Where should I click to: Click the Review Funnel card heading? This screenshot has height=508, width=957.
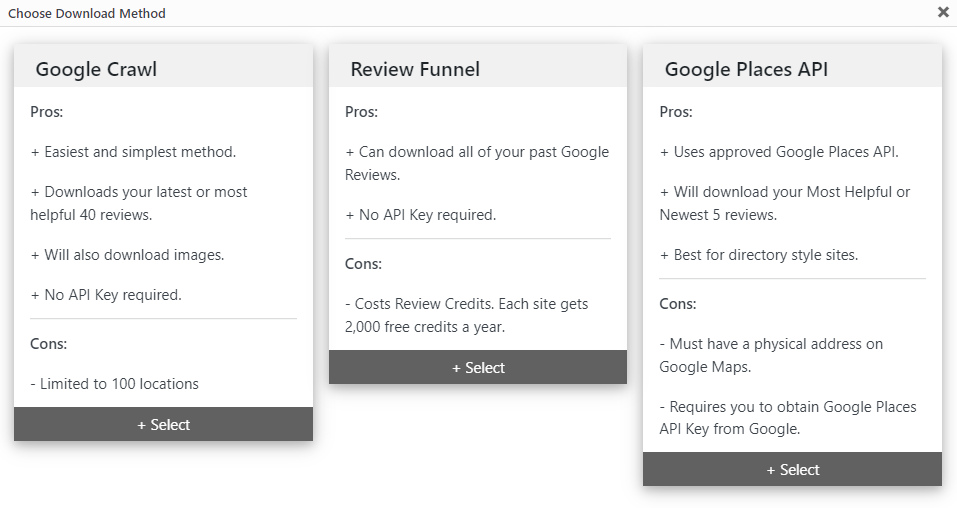pos(415,69)
